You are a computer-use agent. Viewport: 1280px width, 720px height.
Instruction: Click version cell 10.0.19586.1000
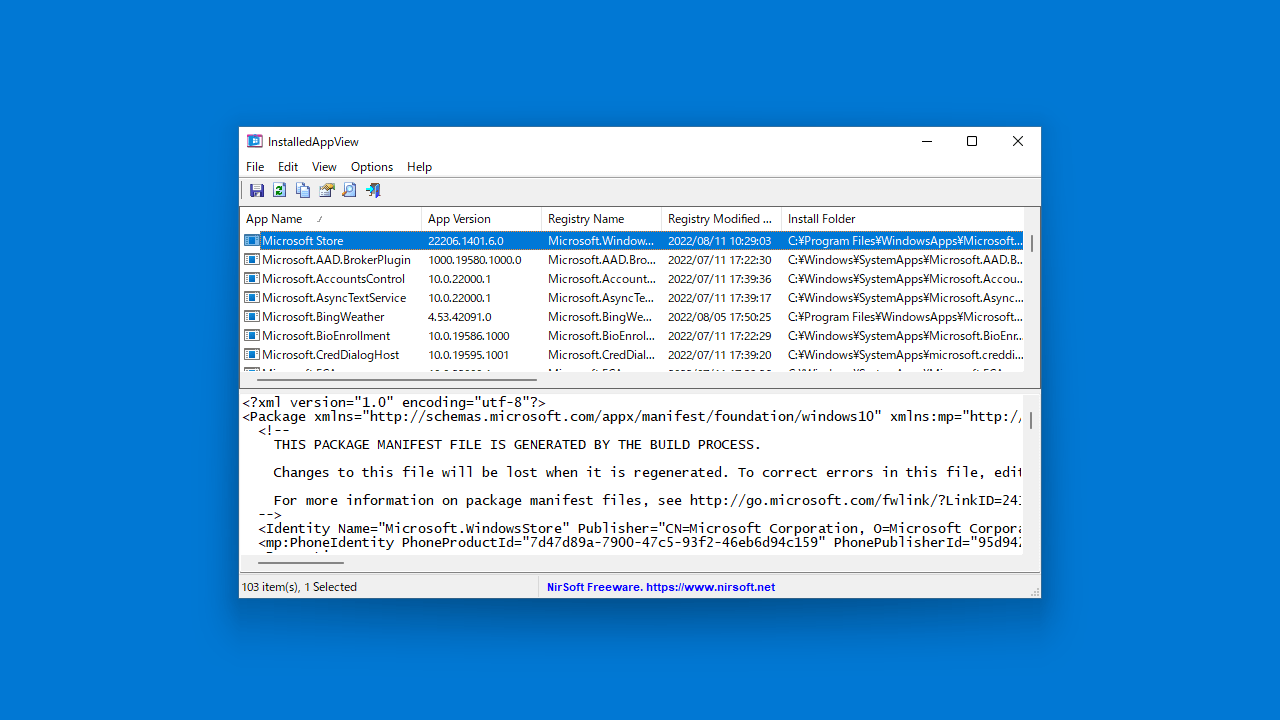tap(469, 336)
